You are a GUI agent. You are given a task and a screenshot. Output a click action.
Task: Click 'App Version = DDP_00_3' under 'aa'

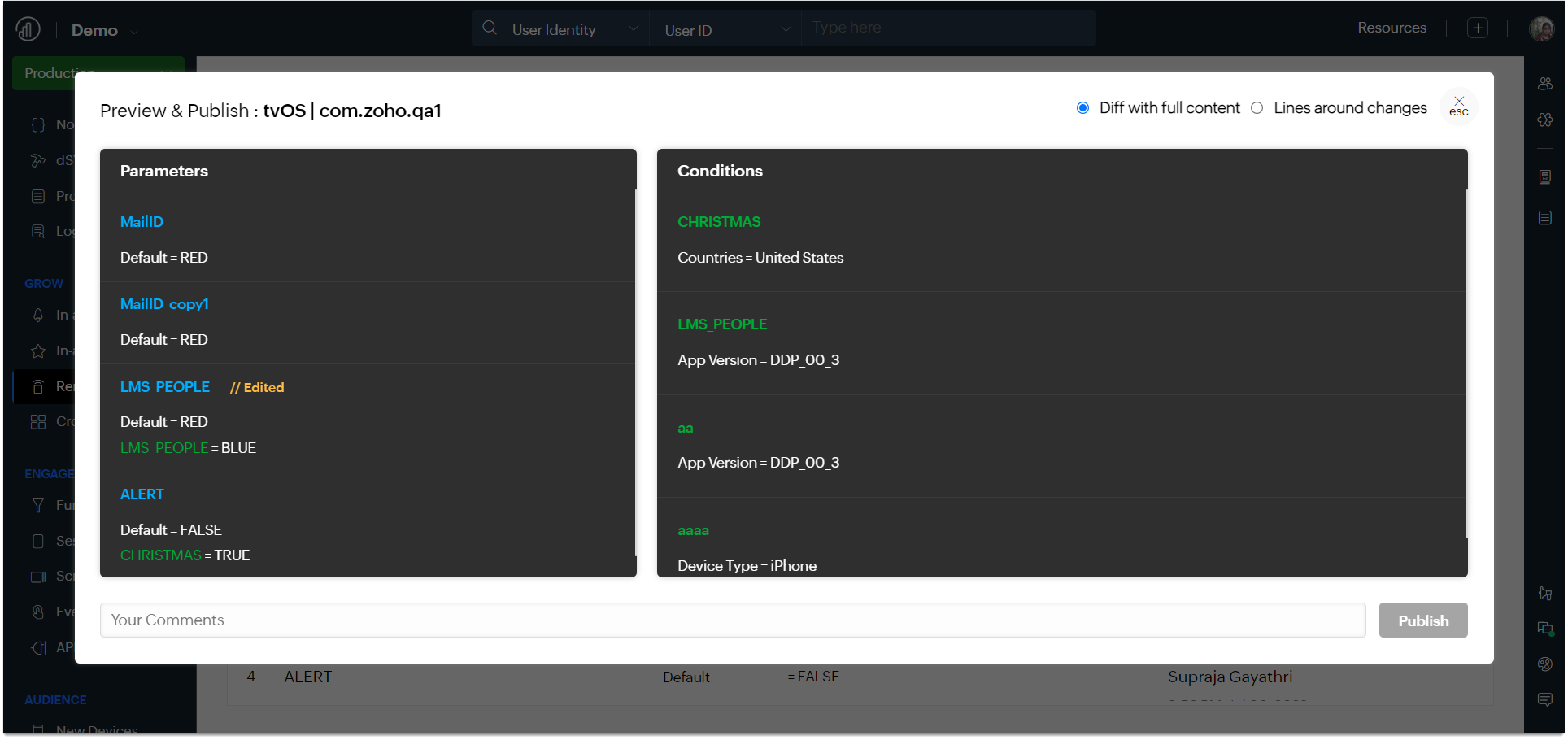pos(758,463)
